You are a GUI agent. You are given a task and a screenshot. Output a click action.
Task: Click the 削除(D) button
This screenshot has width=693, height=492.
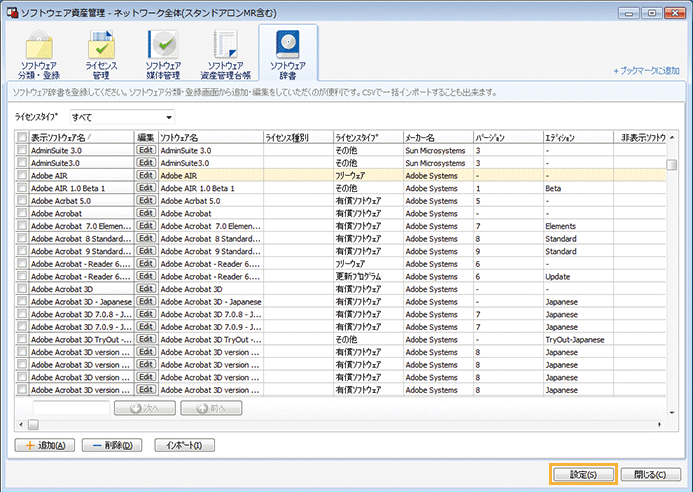click(x=112, y=445)
